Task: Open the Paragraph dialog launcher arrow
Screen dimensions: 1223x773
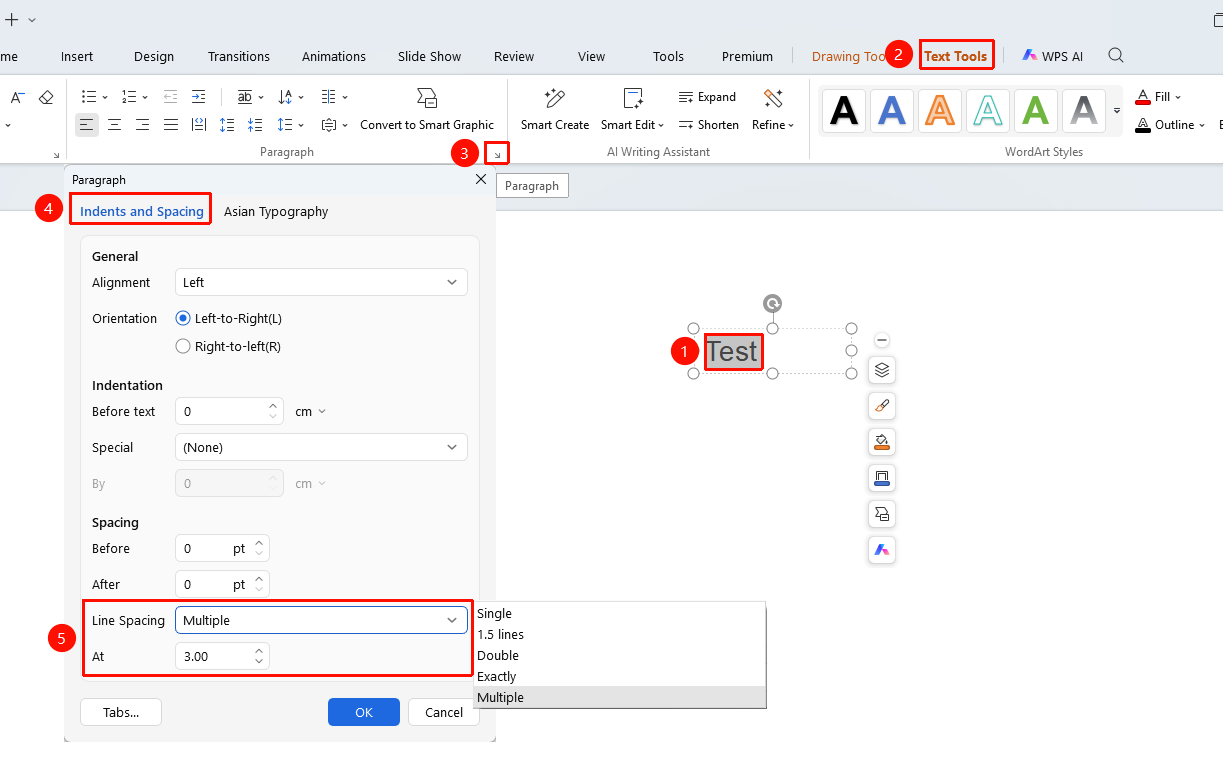Action: (x=498, y=154)
